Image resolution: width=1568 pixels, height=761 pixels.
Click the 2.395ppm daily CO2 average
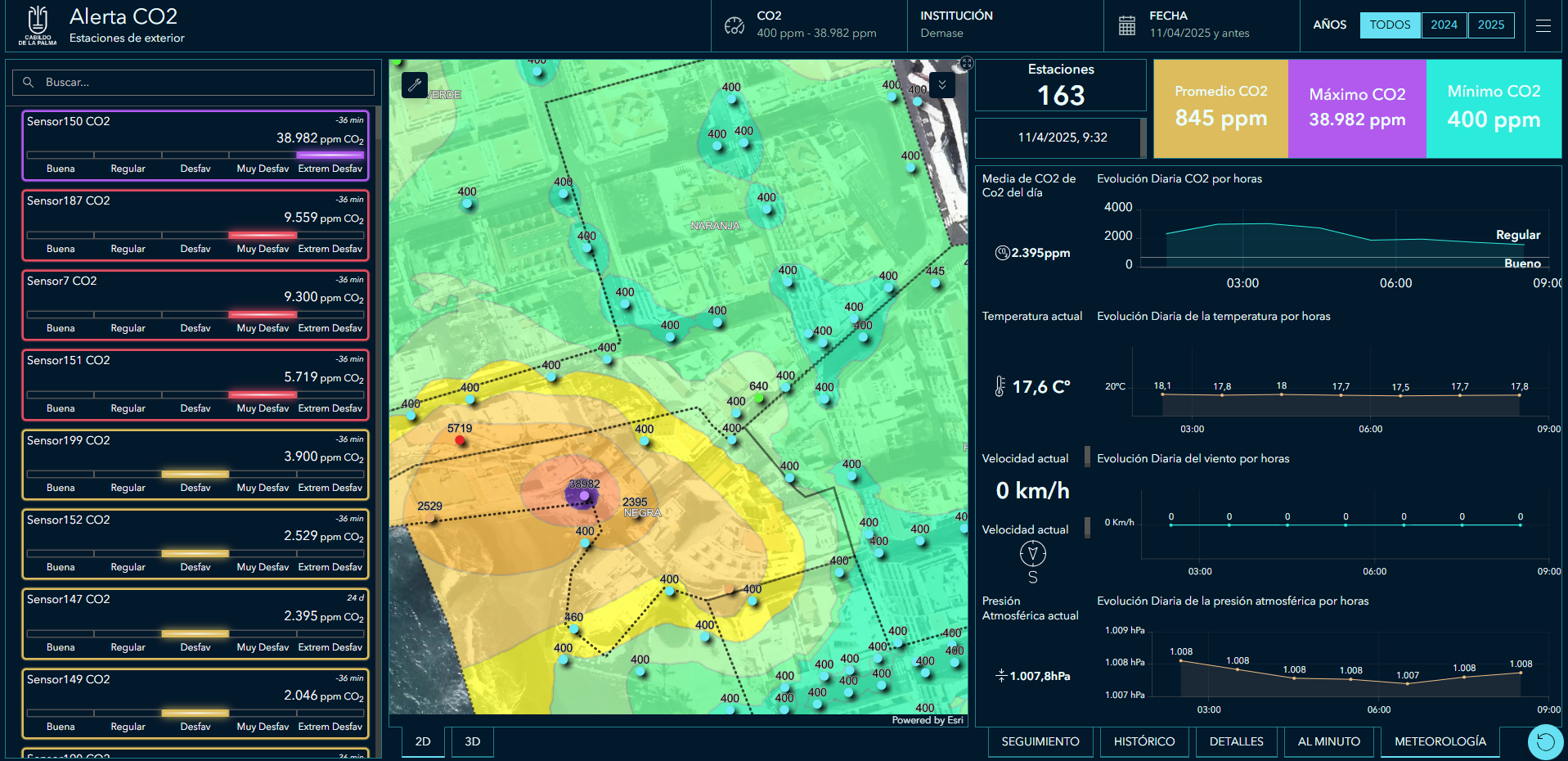[1040, 253]
